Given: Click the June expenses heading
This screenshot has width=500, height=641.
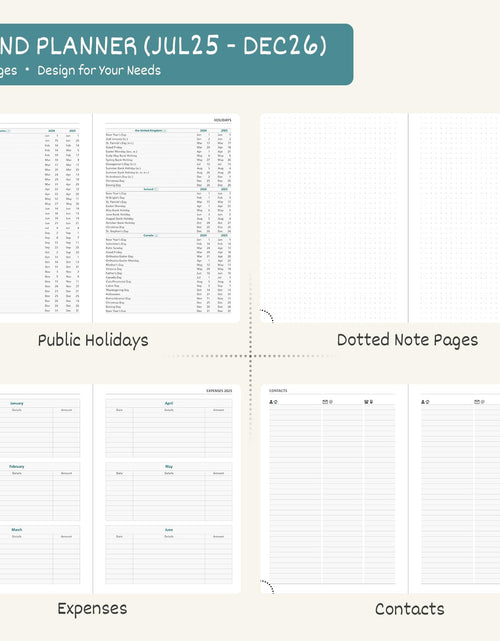Looking at the screenshot, I should coord(169,530).
